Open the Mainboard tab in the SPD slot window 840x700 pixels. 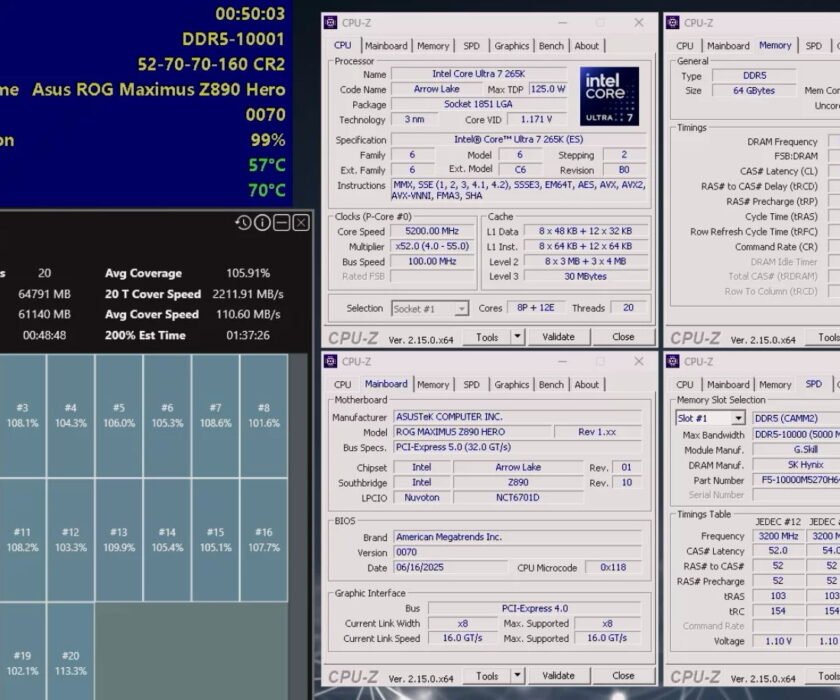(729, 385)
